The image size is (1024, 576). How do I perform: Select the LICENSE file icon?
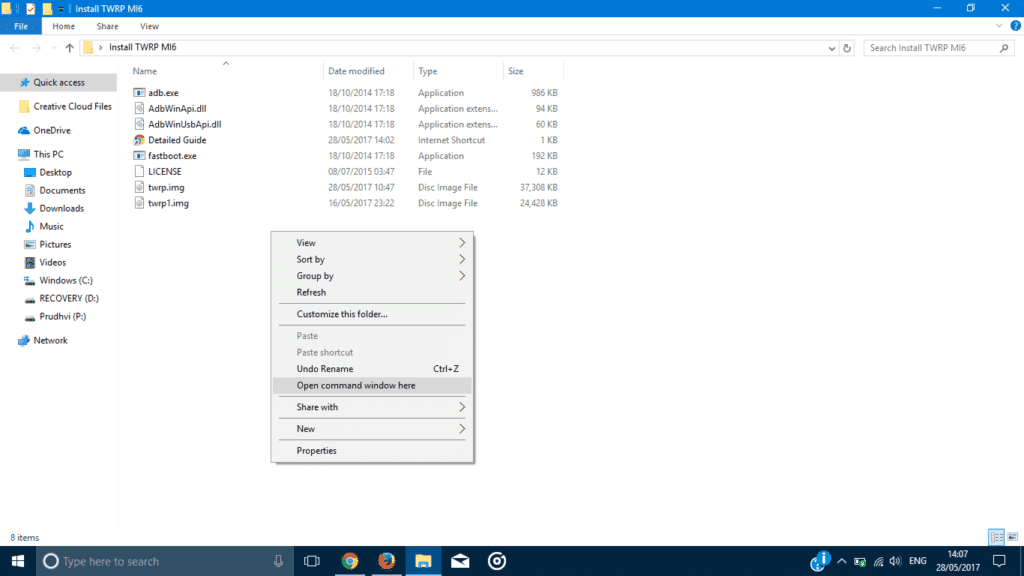pyautogui.click(x=139, y=171)
